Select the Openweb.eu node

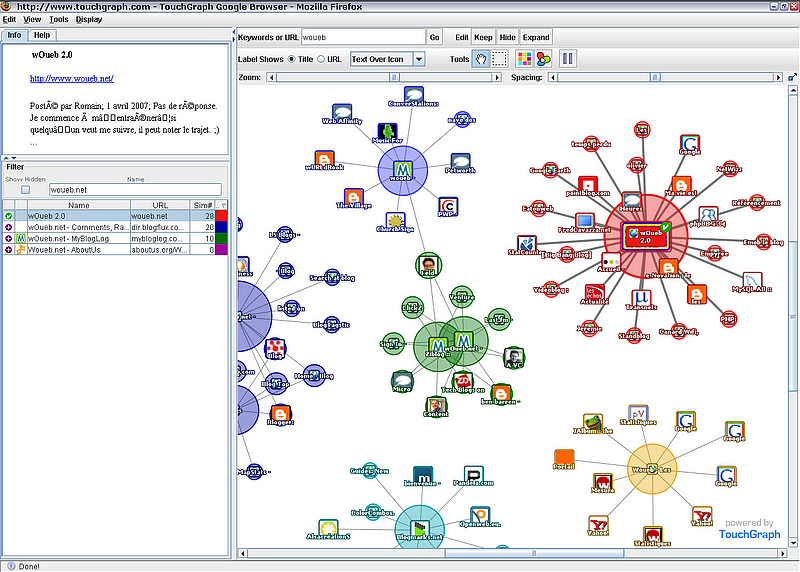point(480,515)
